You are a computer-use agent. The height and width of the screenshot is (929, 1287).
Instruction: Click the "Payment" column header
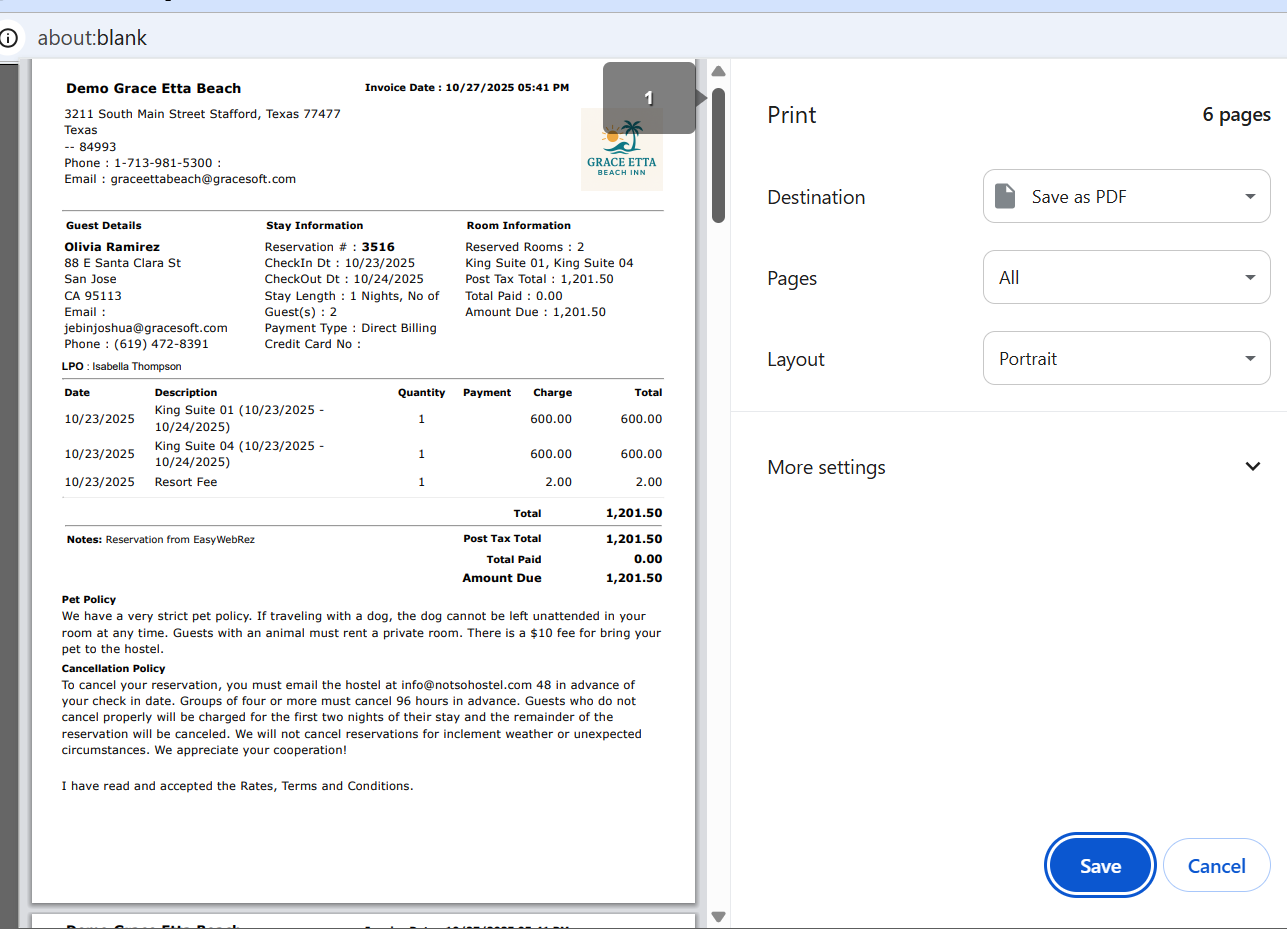click(487, 393)
